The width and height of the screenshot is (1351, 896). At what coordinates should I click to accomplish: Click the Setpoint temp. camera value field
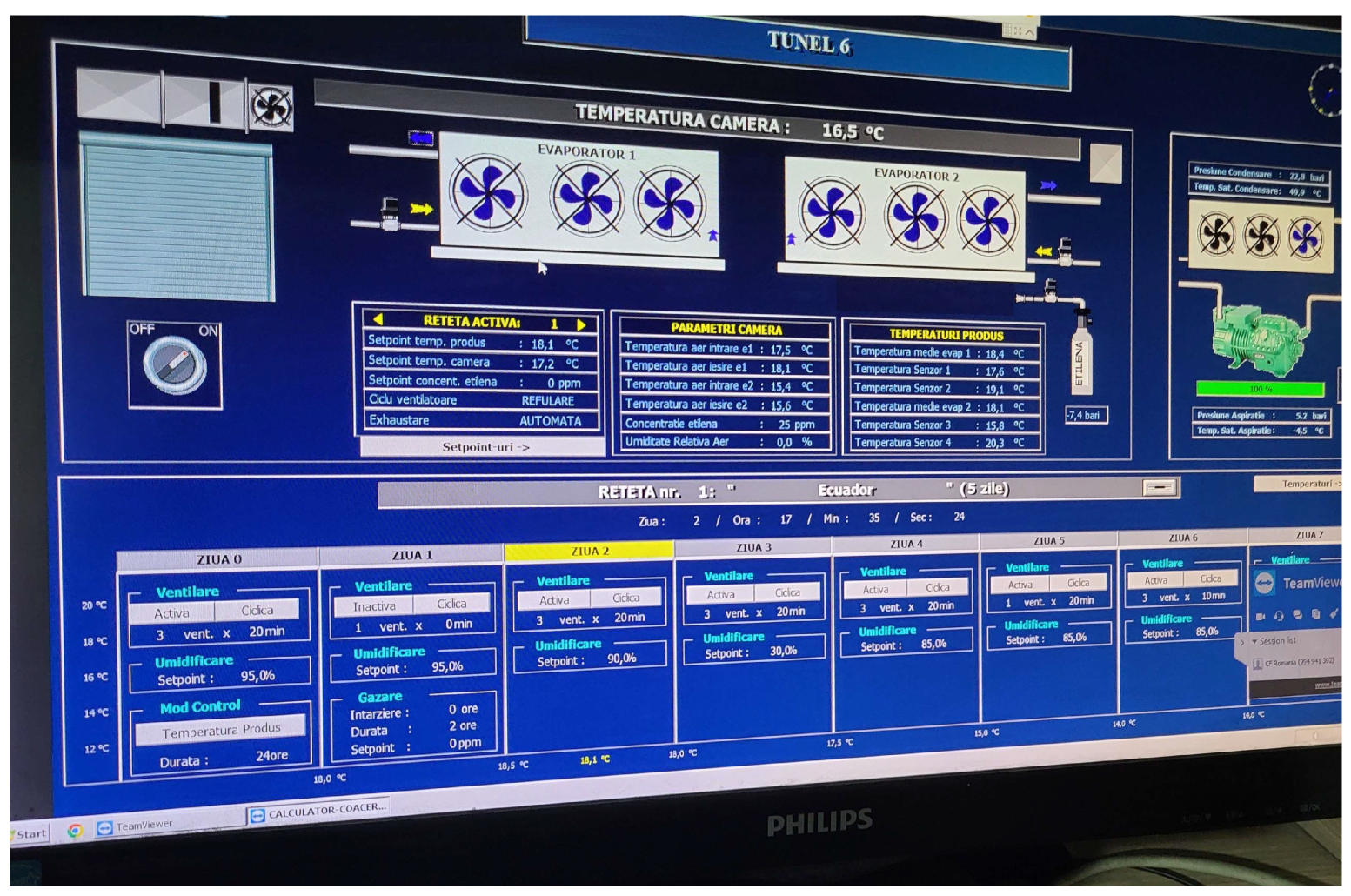click(x=547, y=364)
